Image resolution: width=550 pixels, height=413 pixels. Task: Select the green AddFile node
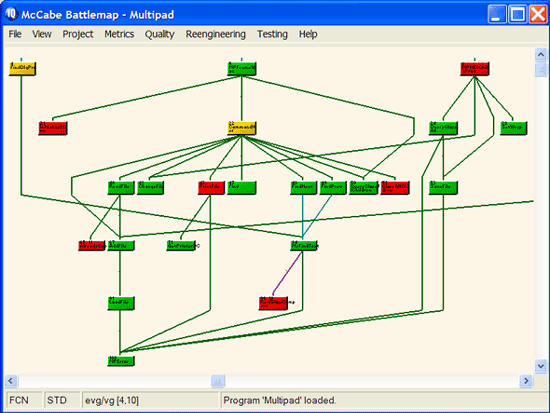(121, 245)
